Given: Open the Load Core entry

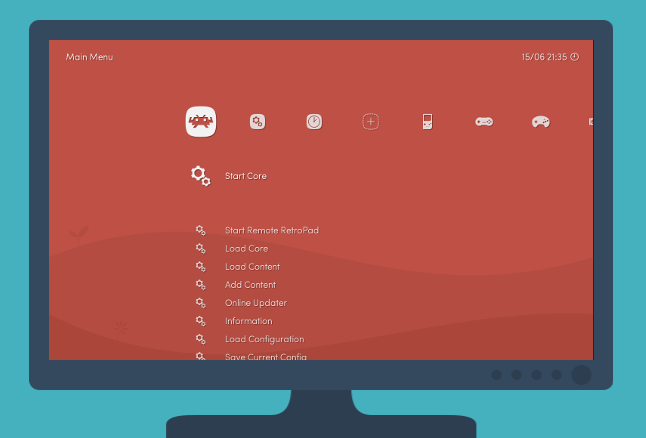Looking at the screenshot, I should (246, 248).
